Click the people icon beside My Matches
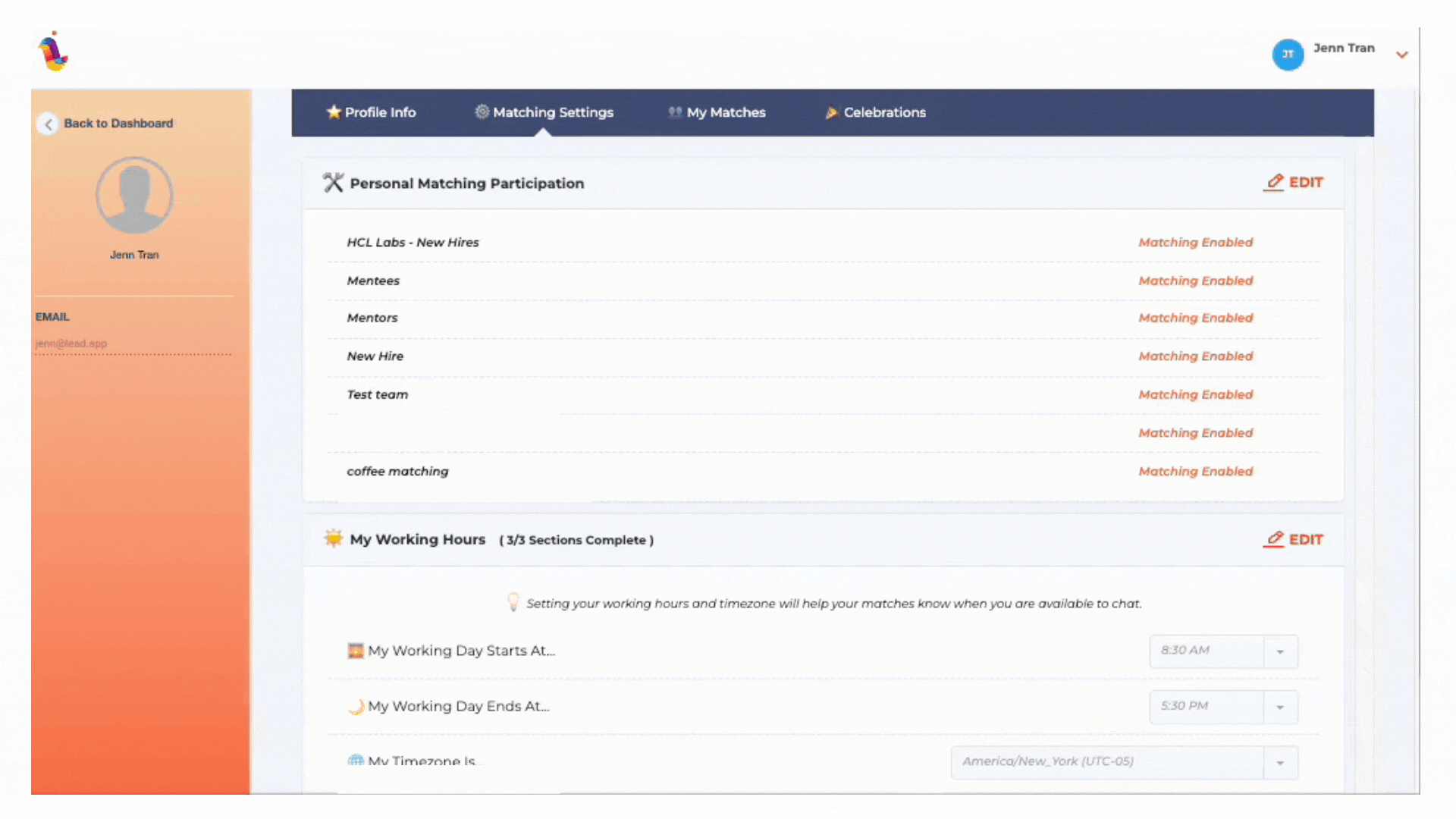The image size is (1456, 819). [x=675, y=112]
